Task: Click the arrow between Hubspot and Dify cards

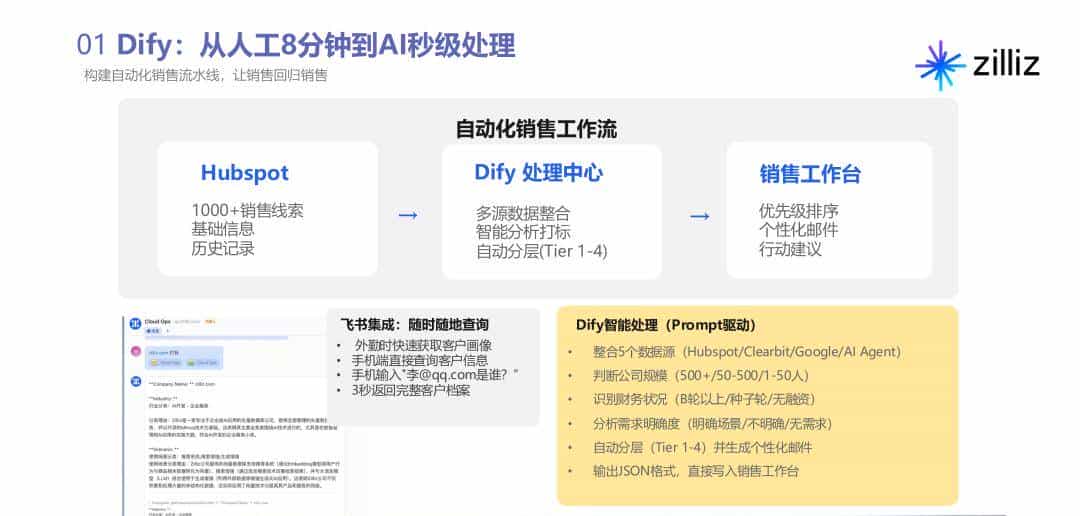Action: point(408,216)
